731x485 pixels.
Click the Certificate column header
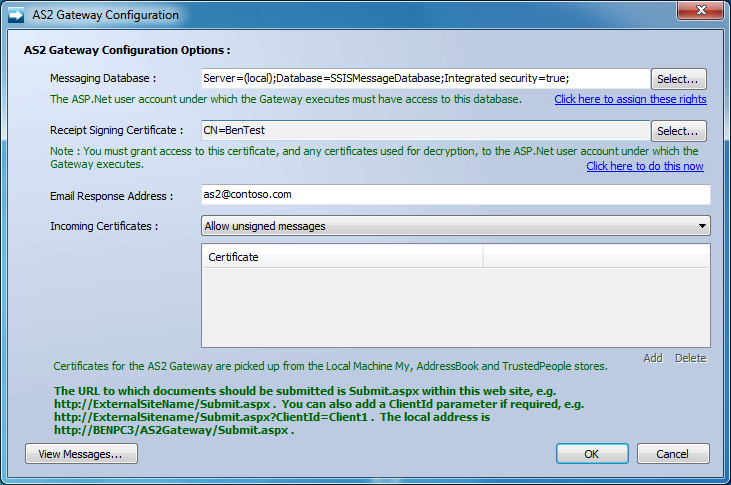pos(343,257)
